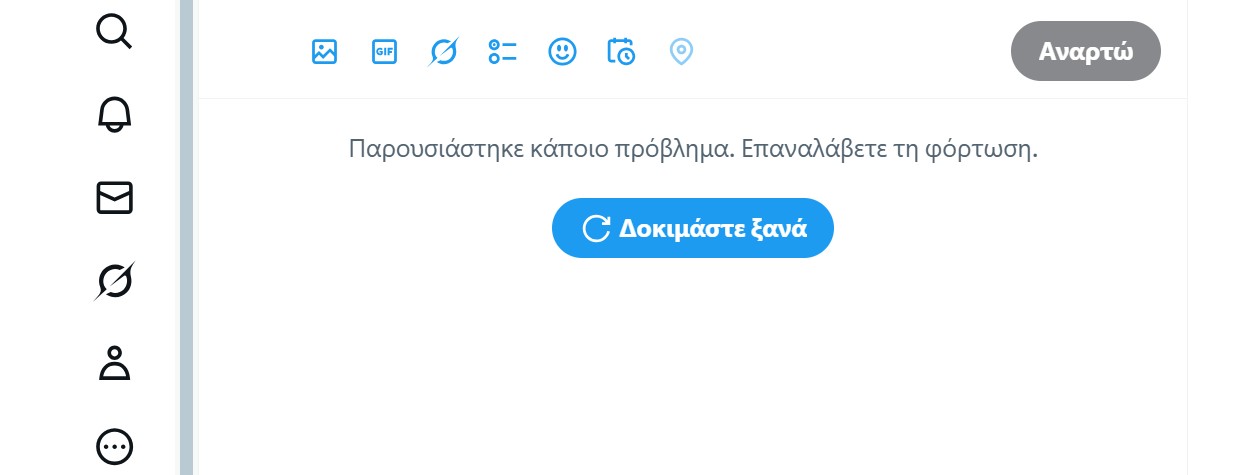Open Messages envelope in sidebar

[x=114, y=197]
